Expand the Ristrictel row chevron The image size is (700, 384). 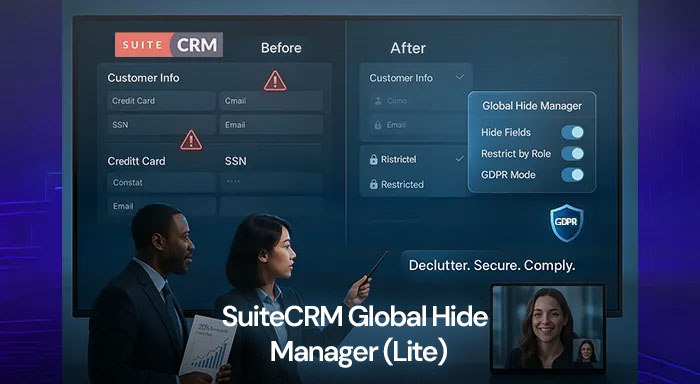459,159
